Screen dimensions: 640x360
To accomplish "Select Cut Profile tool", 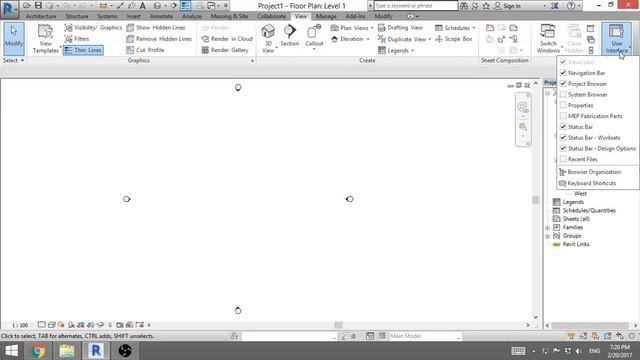I will pos(145,50).
